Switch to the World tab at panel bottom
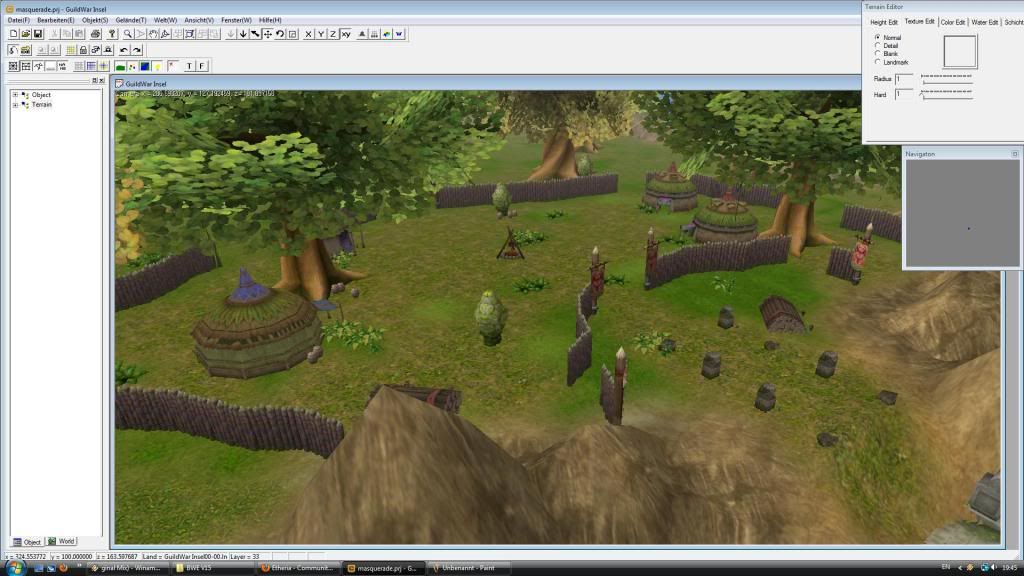 click(x=61, y=541)
